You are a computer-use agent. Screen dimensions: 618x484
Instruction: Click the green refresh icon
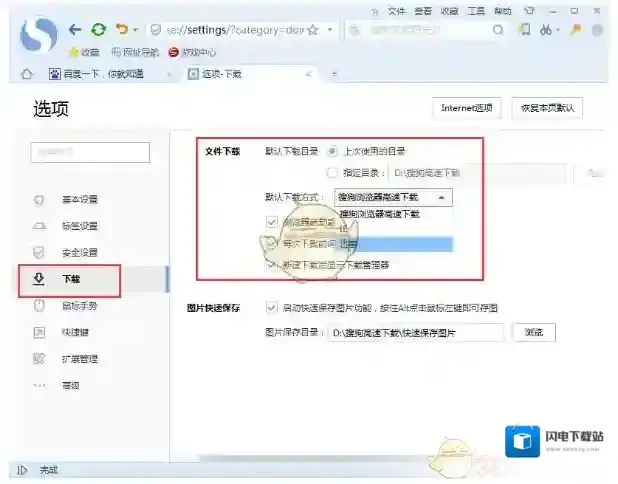tap(99, 30)
